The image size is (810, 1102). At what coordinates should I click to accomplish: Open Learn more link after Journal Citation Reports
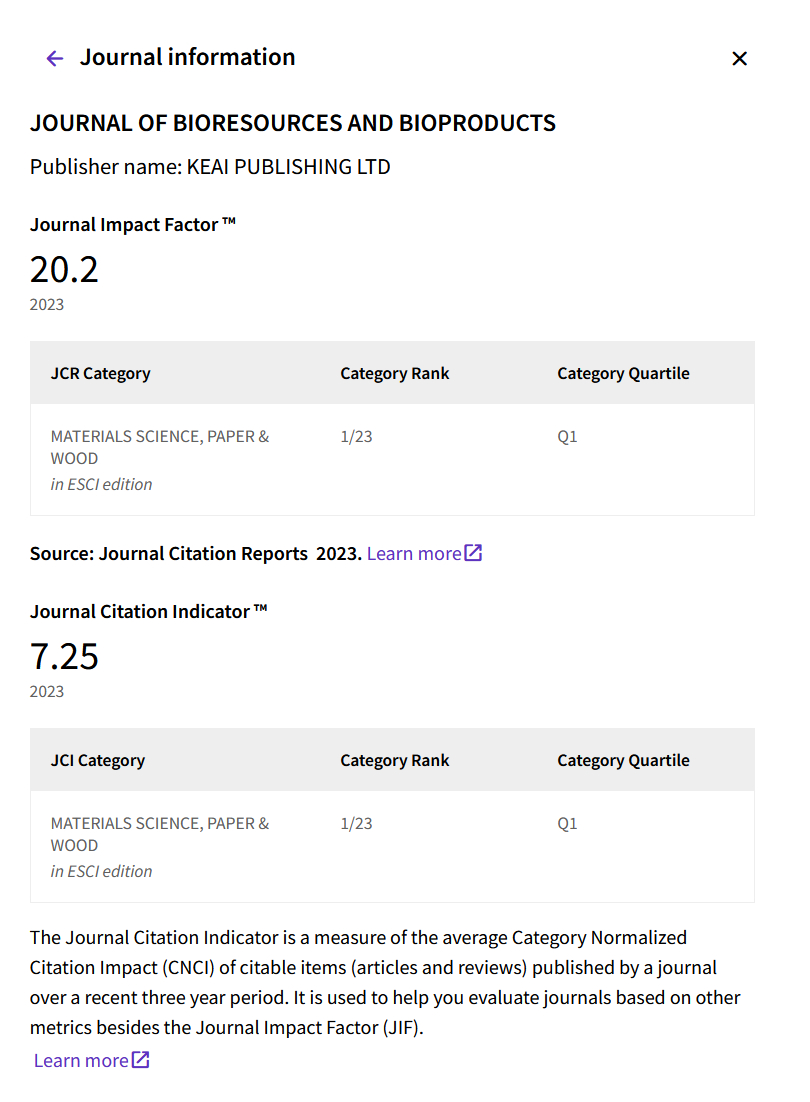tap(414, 554)
